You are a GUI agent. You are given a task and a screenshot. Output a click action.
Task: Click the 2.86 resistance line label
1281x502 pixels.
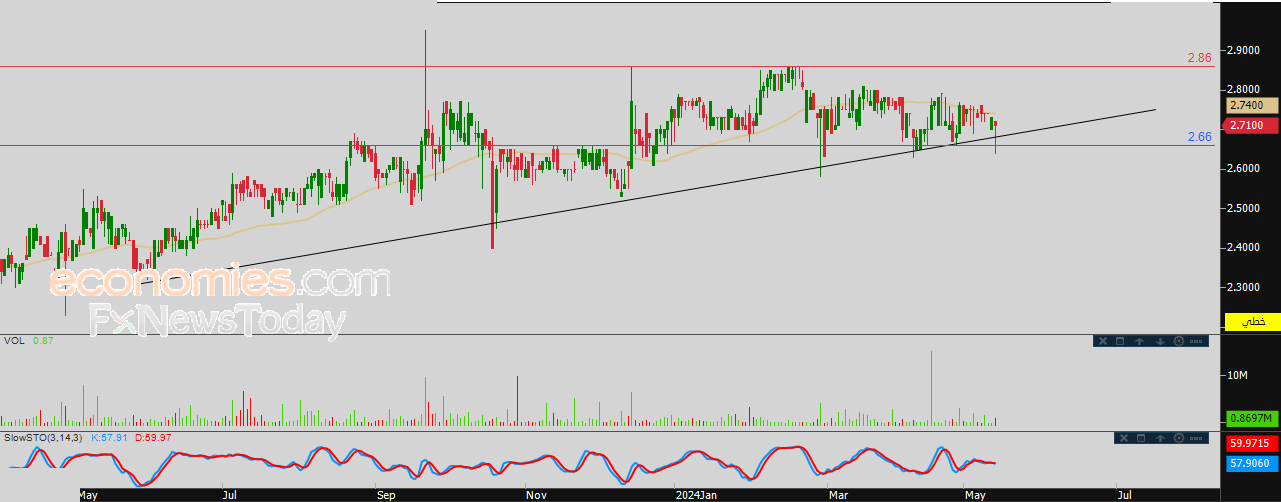tap(1200, 58)
